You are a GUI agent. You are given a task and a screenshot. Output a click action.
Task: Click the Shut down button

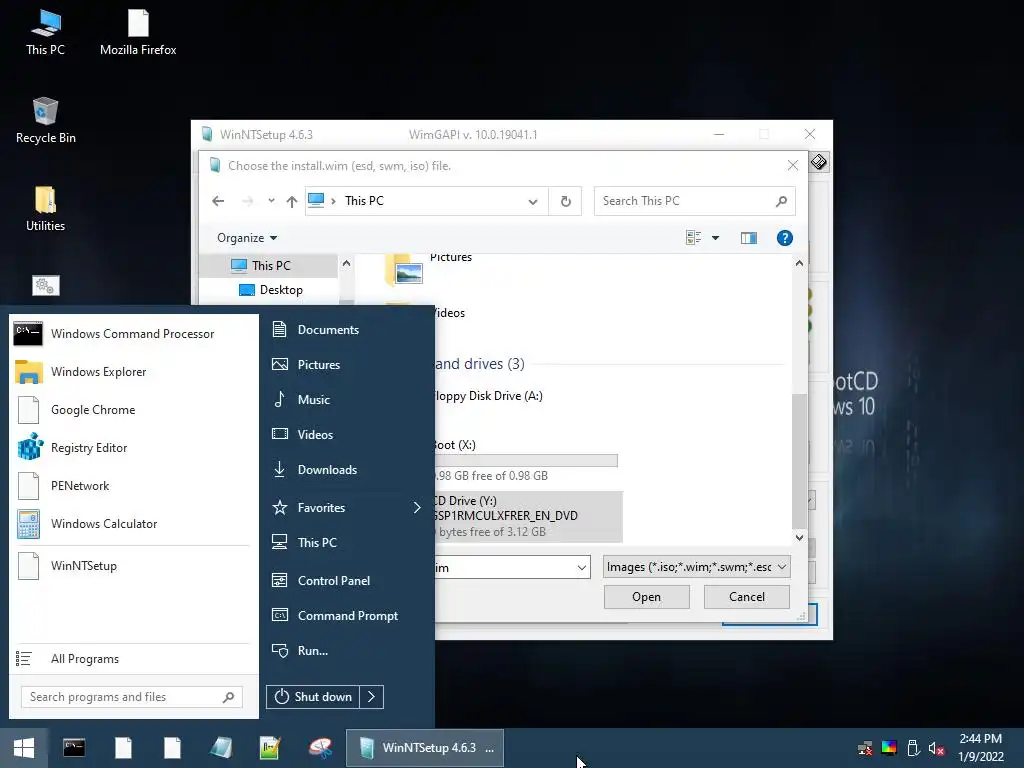tap(313, 697)
